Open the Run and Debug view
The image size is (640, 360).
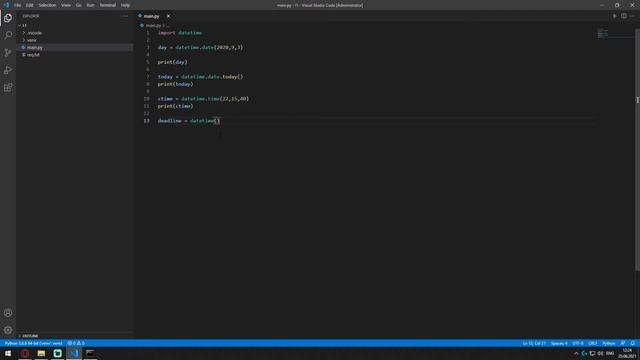pyautogui.click(x=8, y=70)
